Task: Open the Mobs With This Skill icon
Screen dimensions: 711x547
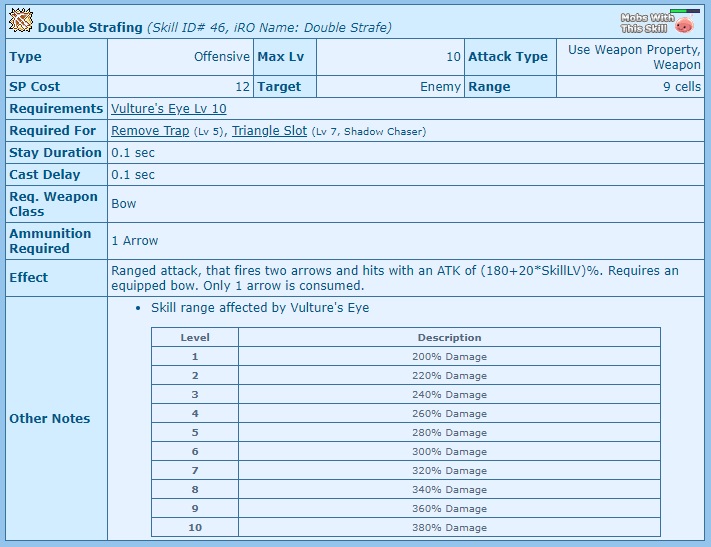Action: point(658,22)
